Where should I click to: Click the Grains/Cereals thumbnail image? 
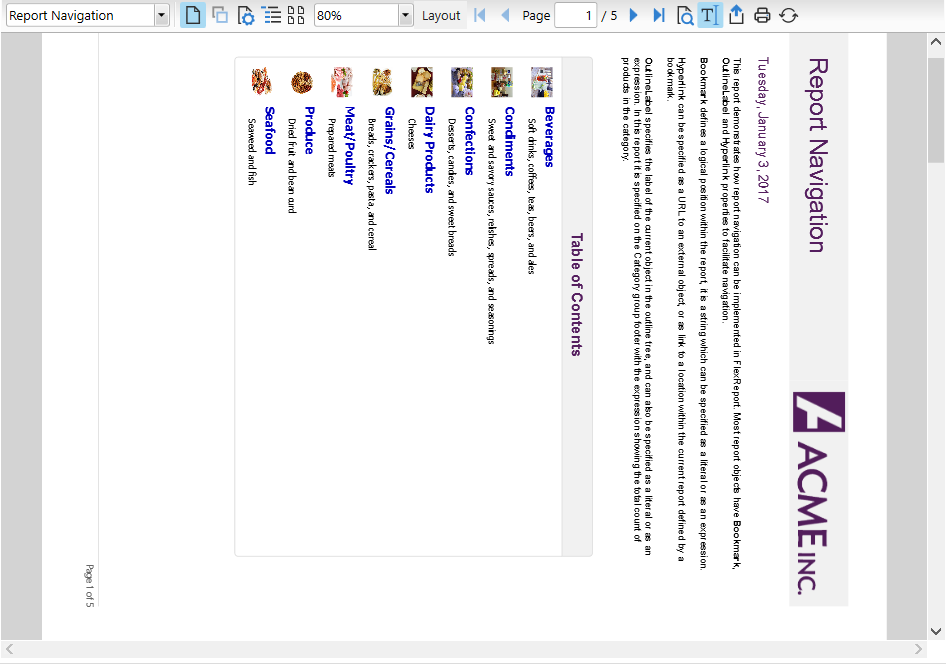382,82
